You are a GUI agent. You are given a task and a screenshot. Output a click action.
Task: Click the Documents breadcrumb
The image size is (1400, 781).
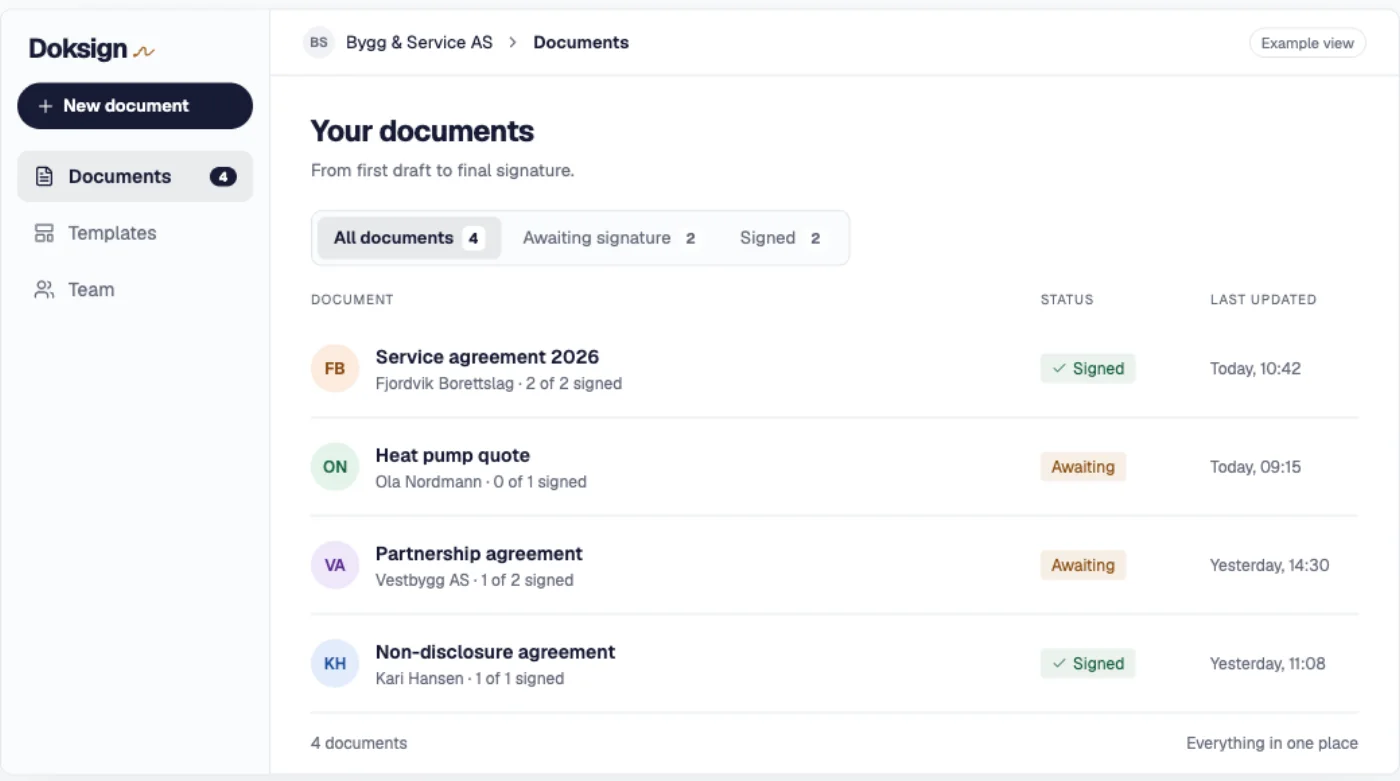pyautogui.click(x=581, y=43)
